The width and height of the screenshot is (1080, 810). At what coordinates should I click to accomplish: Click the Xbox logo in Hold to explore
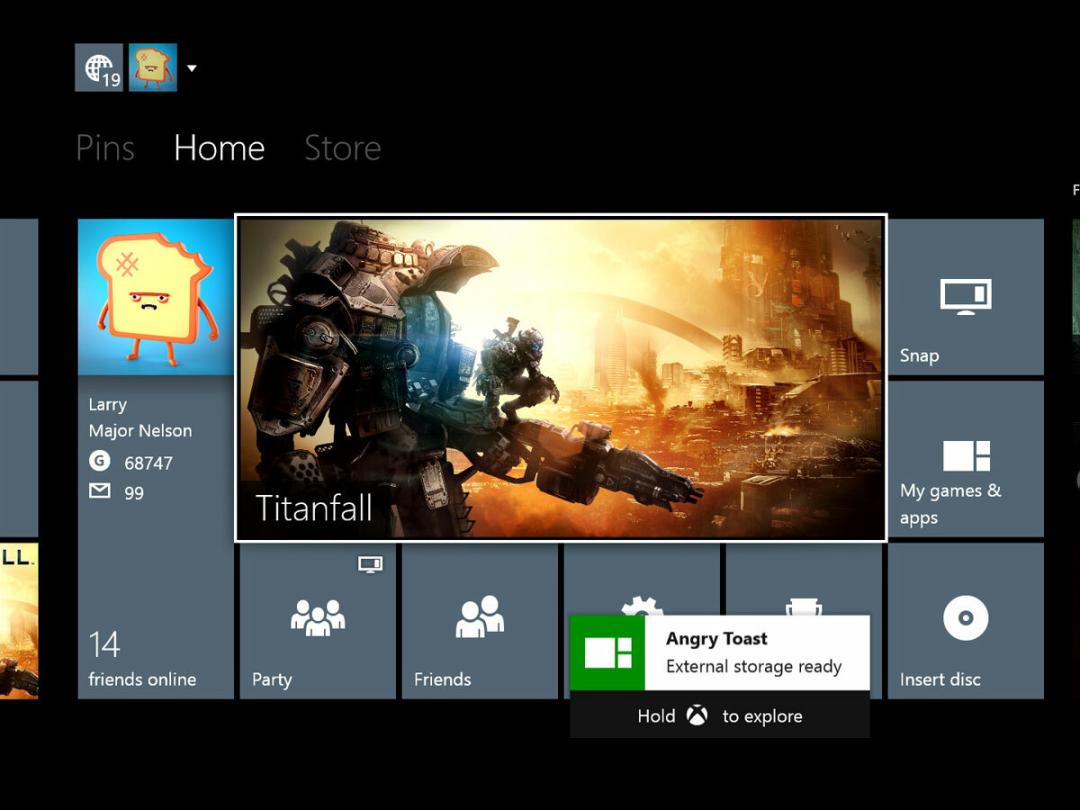pos(698,716)
